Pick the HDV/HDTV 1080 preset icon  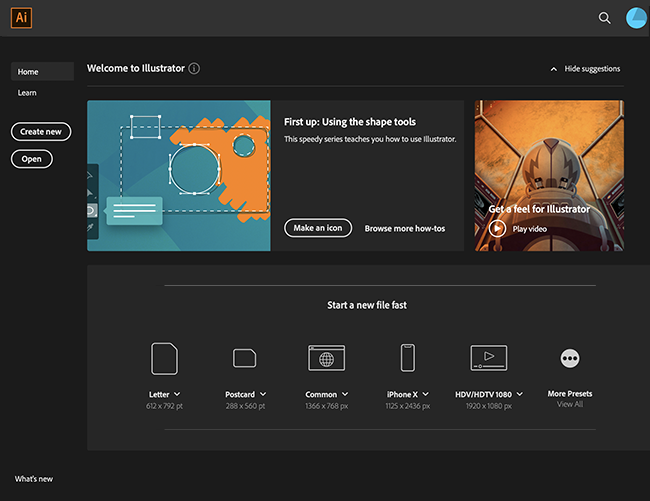click(488, 358)
